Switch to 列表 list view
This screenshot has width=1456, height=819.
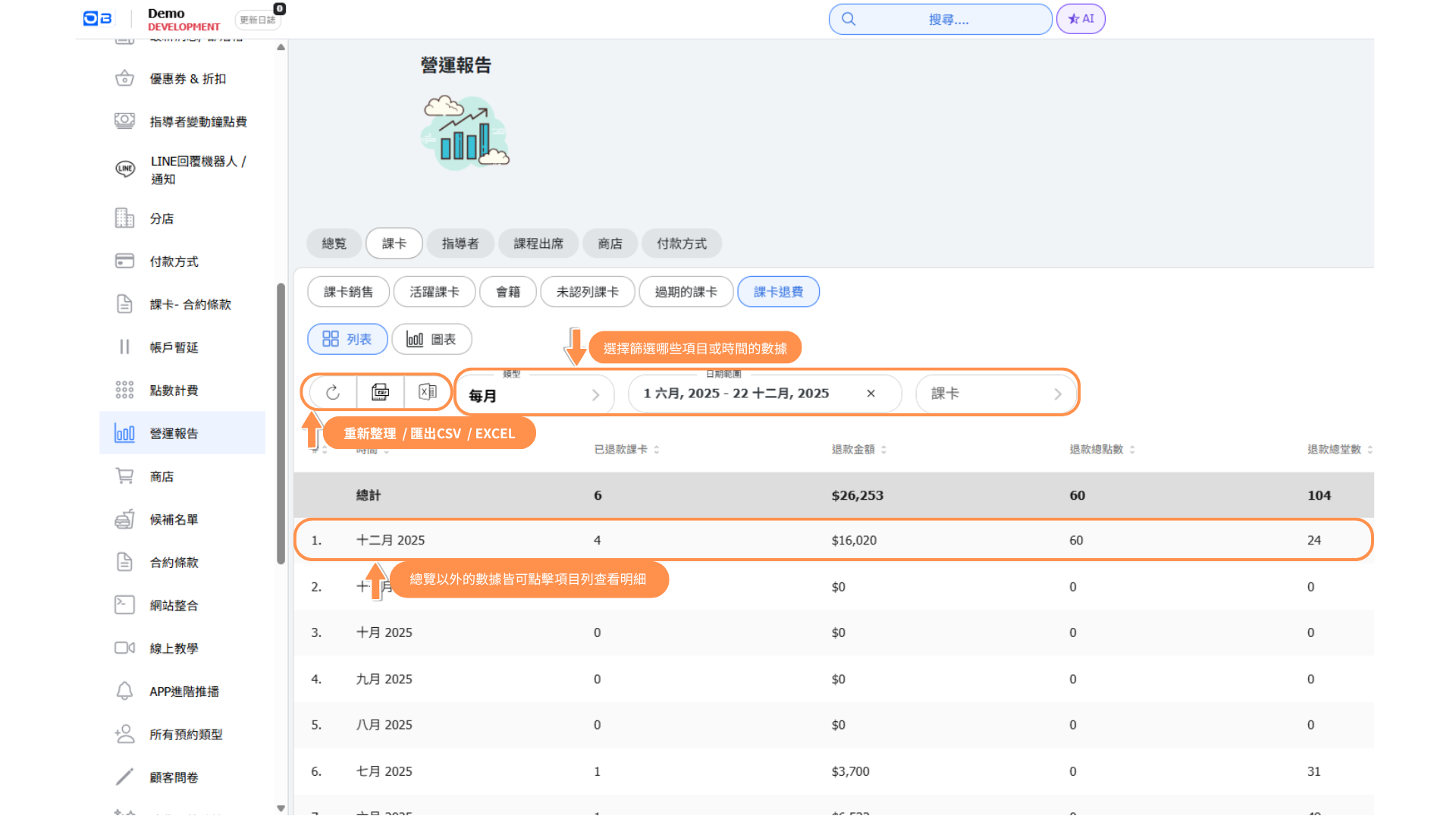(347, 339)
